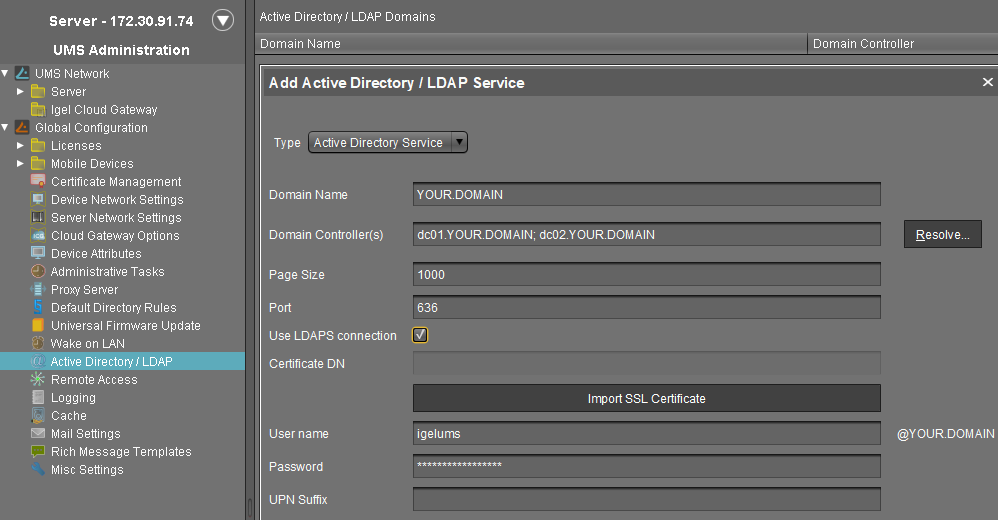Select Device Network Settings in the tree

(x=117, y=200)
